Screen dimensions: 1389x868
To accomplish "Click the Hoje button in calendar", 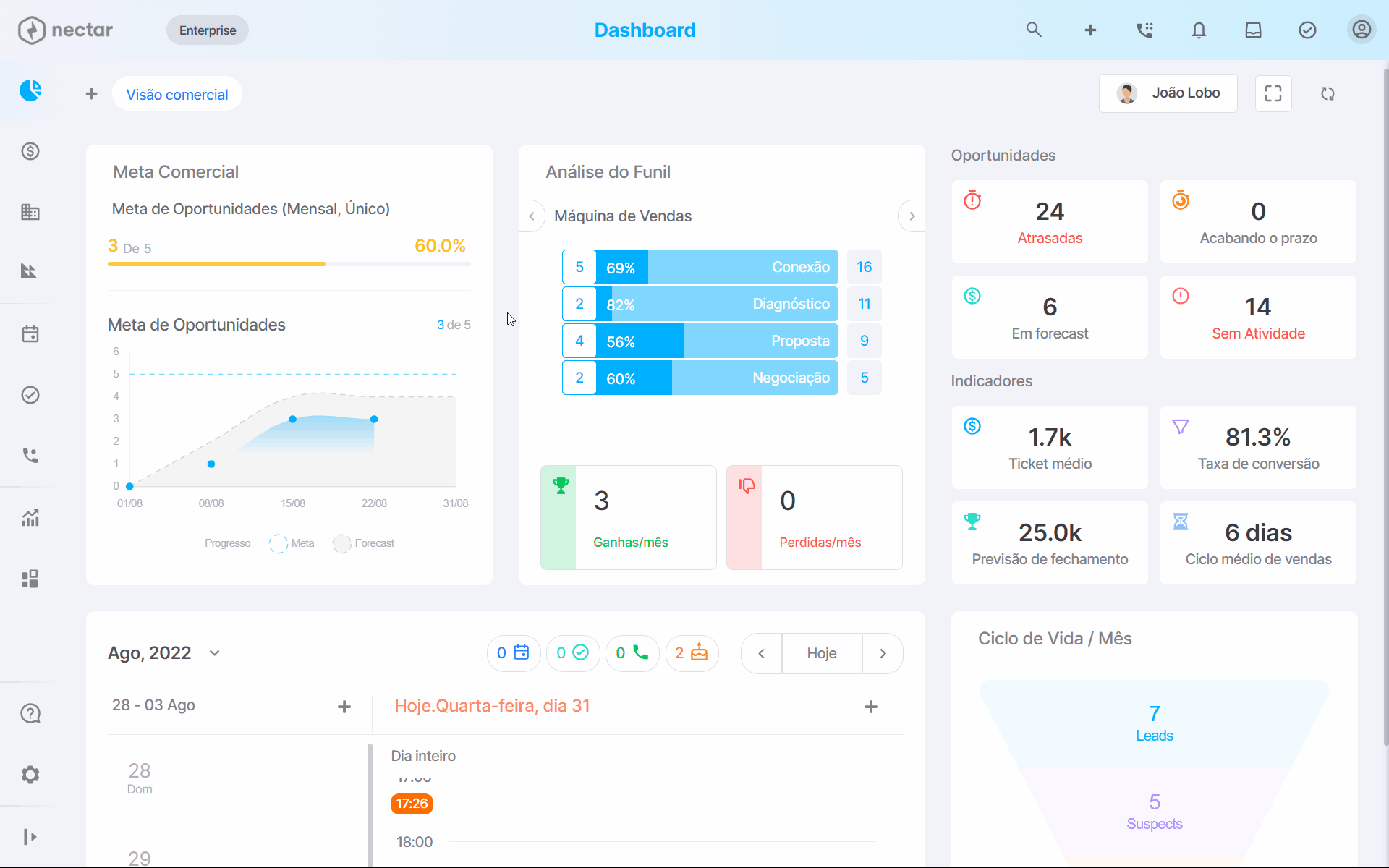I will point(822,653).
